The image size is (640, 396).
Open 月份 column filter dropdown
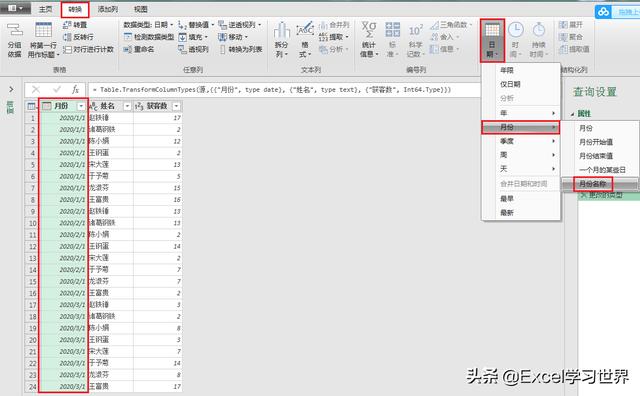[81, 106]
